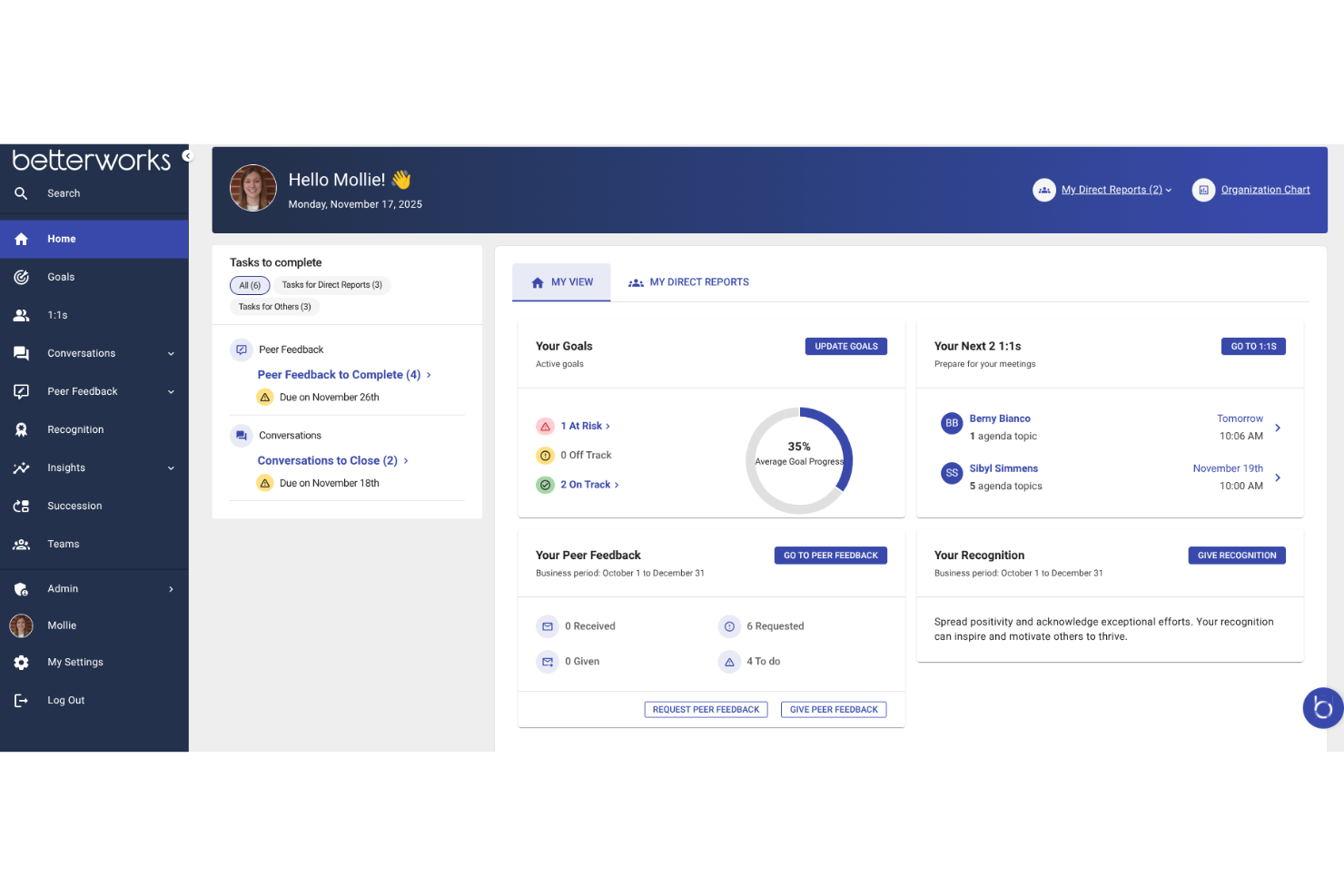Screen dimensions: 1344x896
Task: Open Sibyl Simmens' upcoming 1:1 meeting
Action: [1003, 468]
